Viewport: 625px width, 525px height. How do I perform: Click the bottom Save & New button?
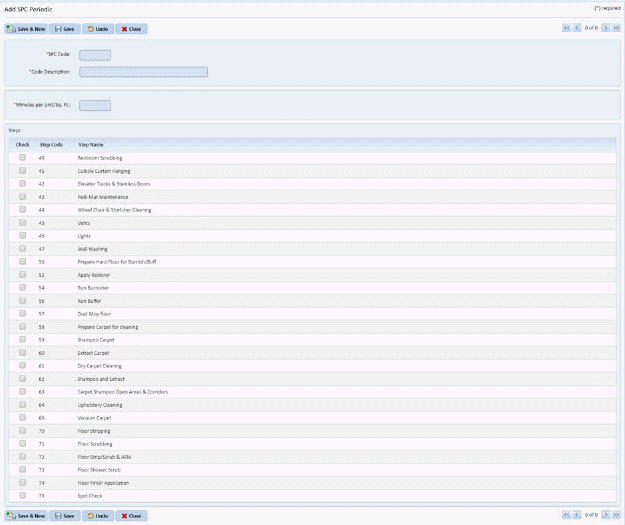pos(27,515)
